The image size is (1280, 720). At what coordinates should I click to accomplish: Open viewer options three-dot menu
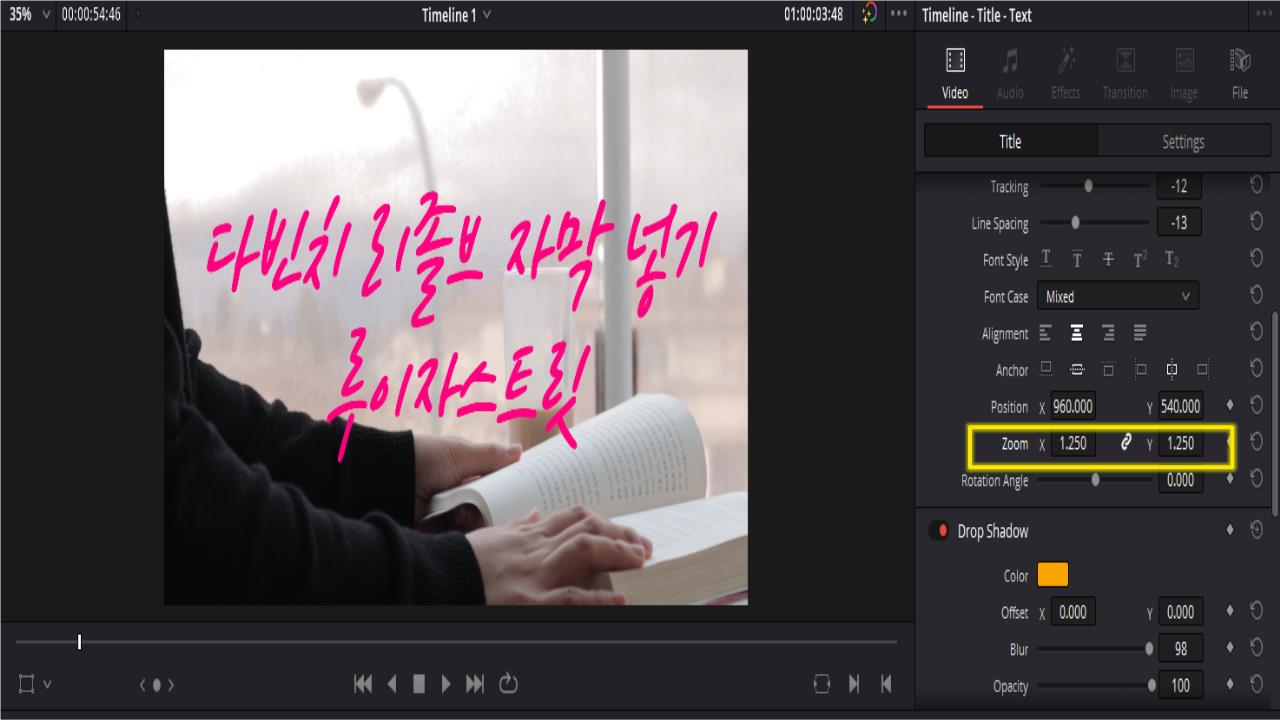tap(899, 14)
